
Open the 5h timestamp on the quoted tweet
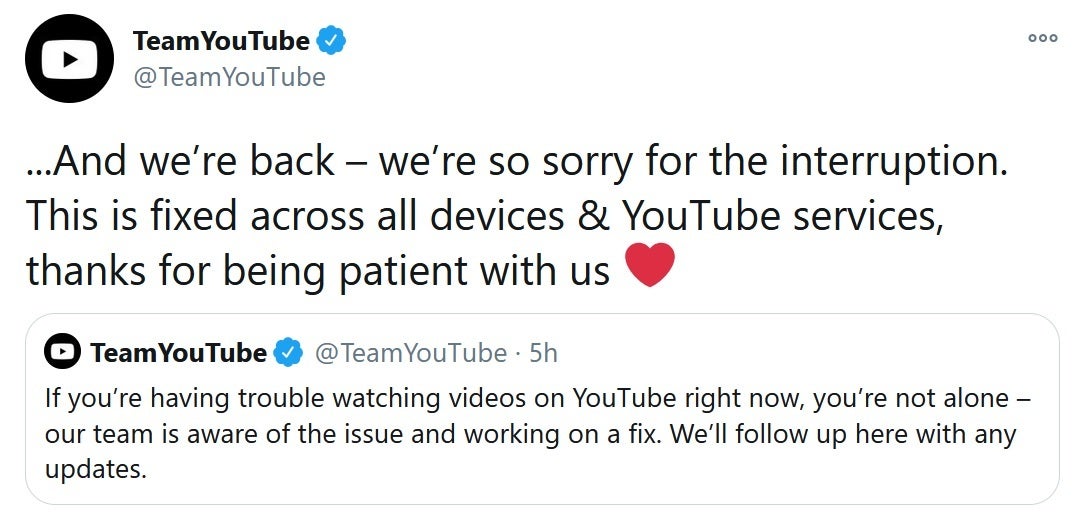543,352
